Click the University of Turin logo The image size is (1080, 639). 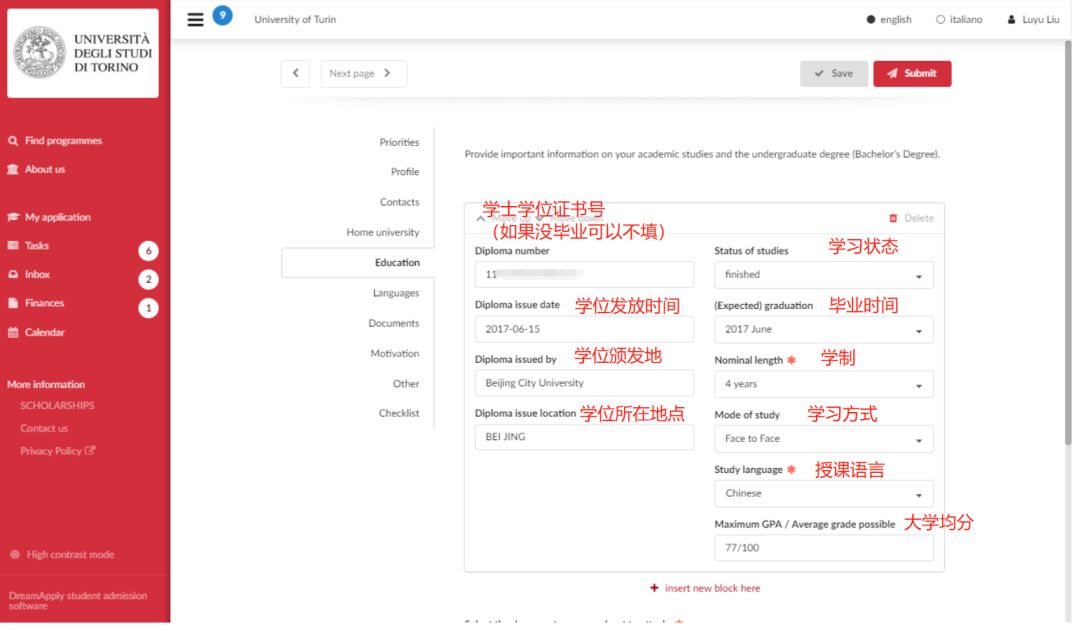pos(83,53)
